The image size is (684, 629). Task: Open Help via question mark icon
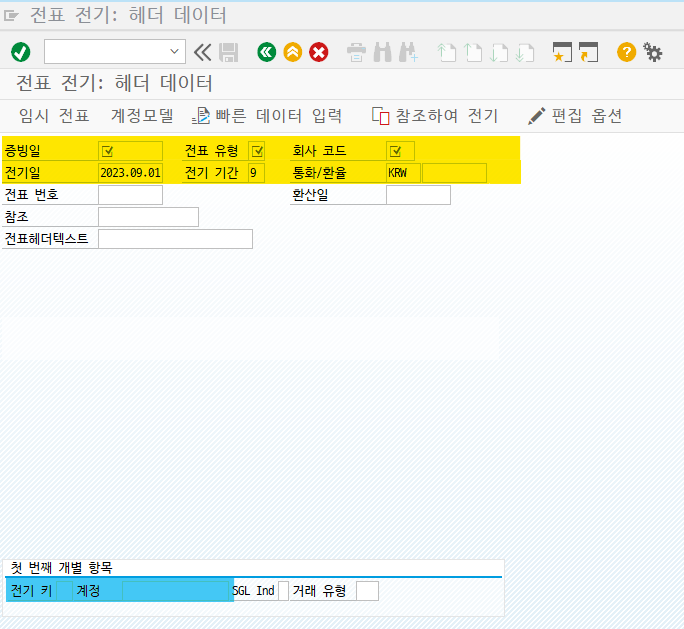tap(626, 52)
